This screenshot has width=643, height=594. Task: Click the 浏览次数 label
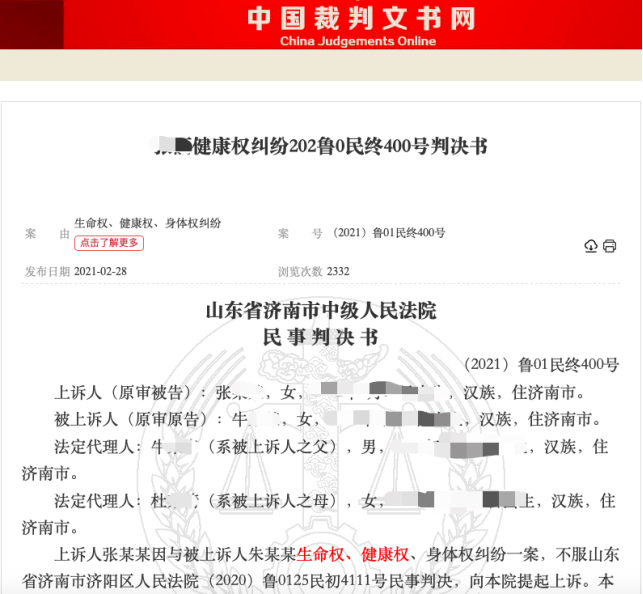tap(301, 271)
